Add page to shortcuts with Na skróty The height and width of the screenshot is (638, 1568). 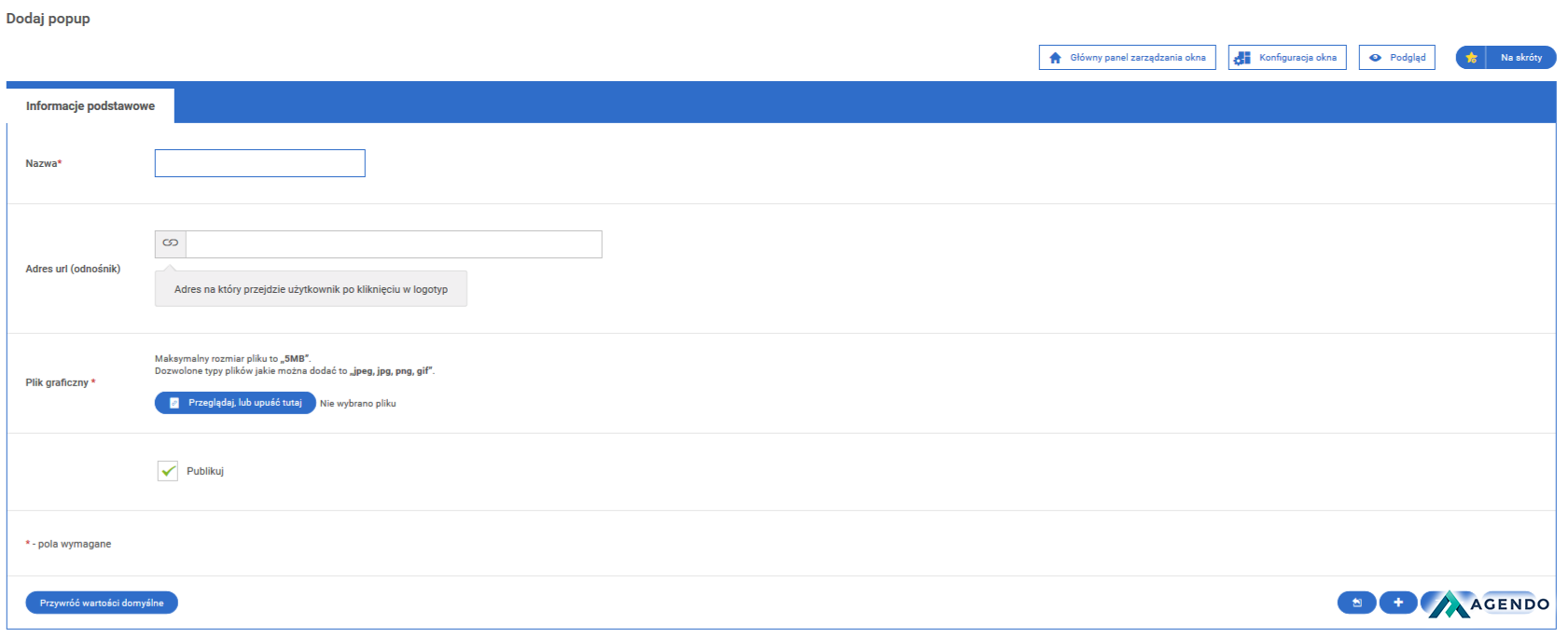tap(1506, 58)
